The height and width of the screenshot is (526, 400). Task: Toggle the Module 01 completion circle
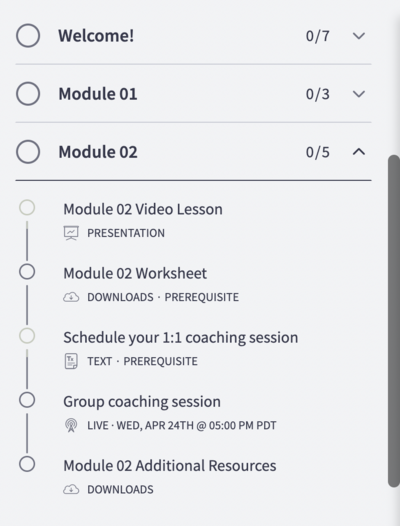coord(28,94)
